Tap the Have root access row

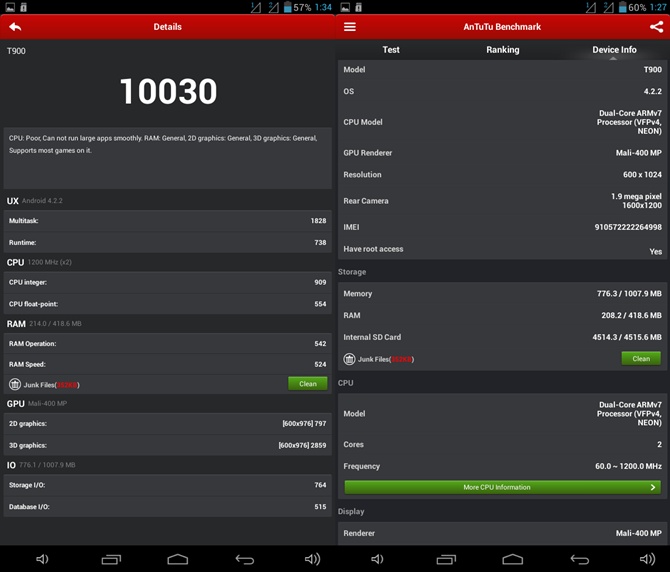(x=502, y=249)
